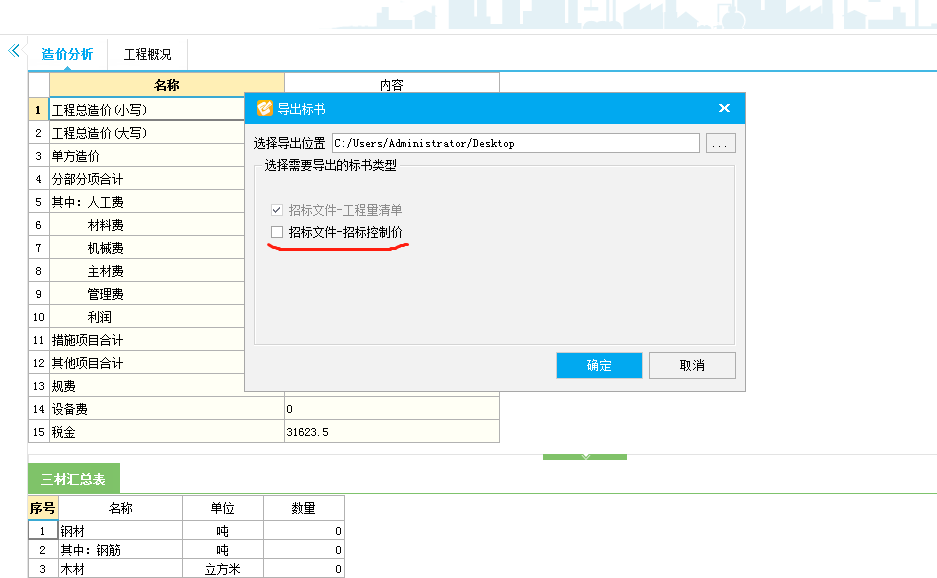Close the 导出标书 dialog

pos(724,108)
